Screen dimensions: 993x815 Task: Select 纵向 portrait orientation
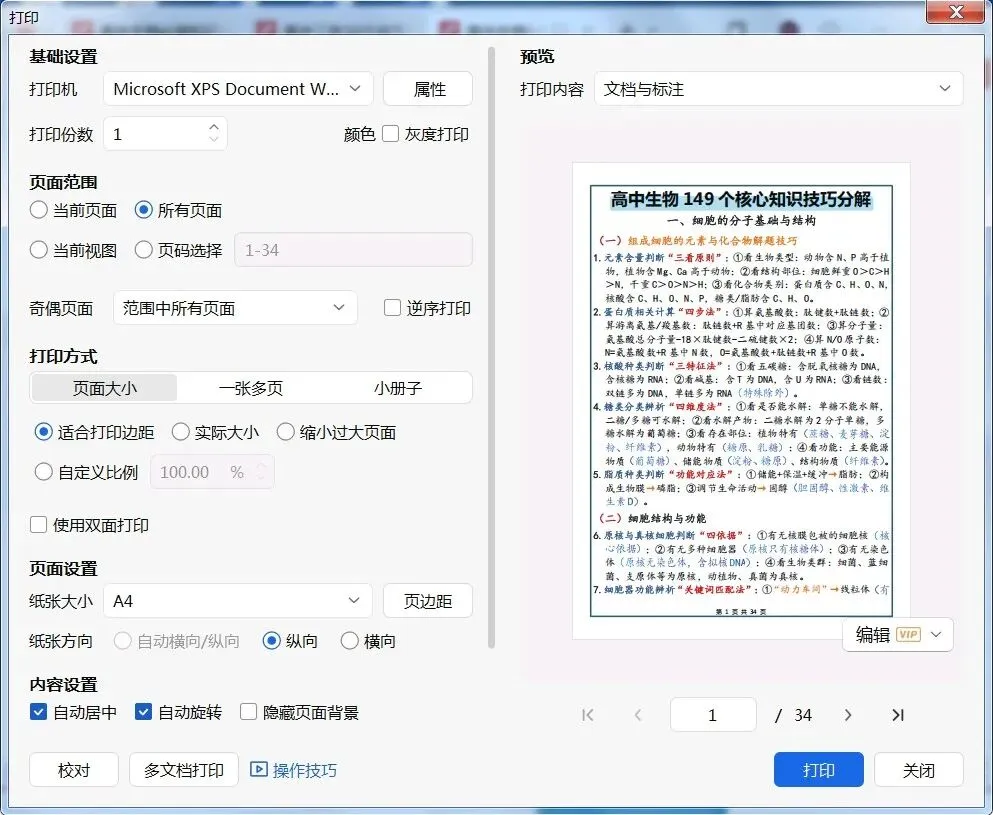pyautogui.click(x=272, y=641)
